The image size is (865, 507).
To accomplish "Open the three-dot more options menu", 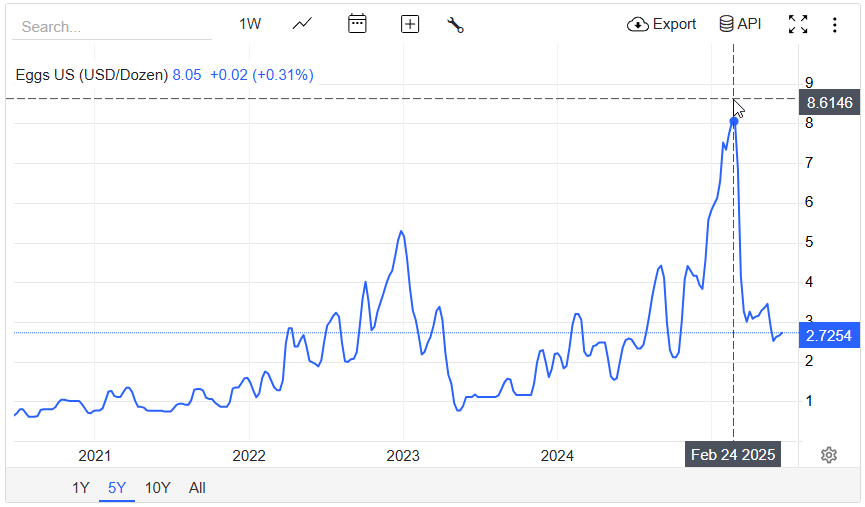I will click(835, 25).
